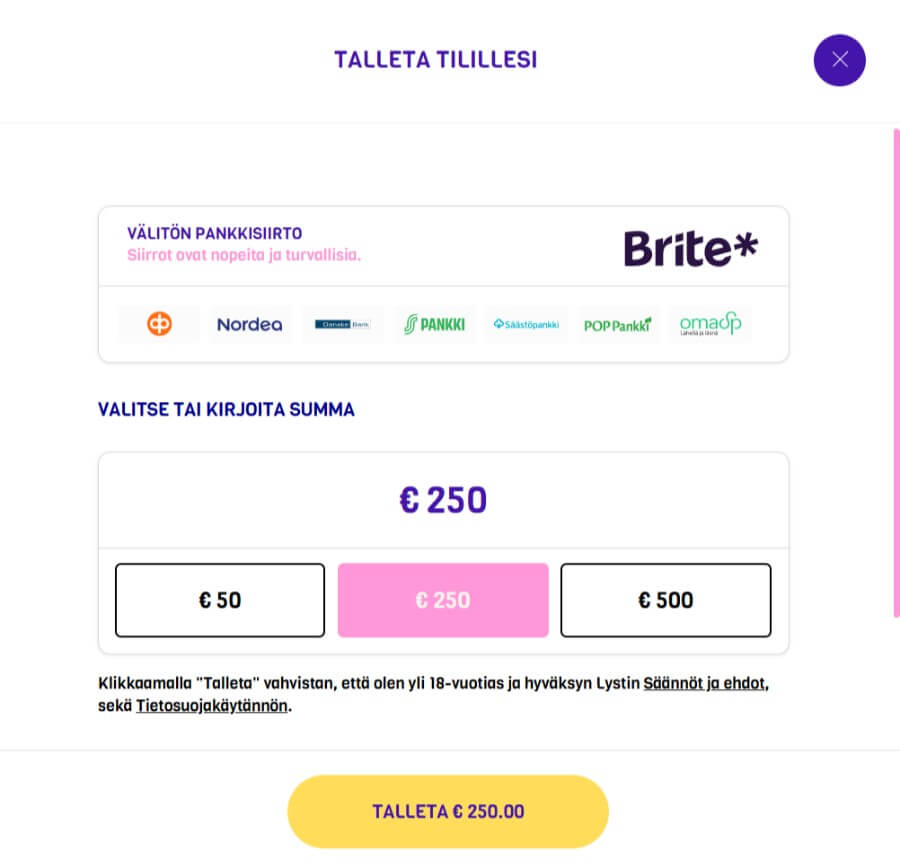
Task: Select the POP Pankki logo
Action: (x=617, y=324)
